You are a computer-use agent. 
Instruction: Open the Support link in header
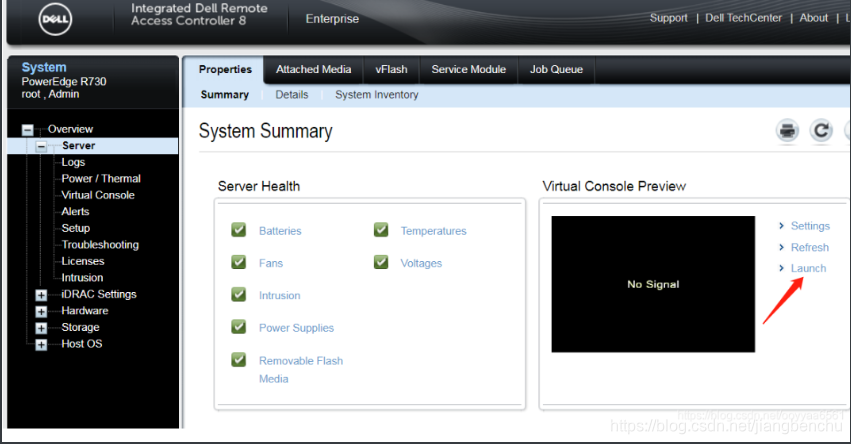(669, 18)
